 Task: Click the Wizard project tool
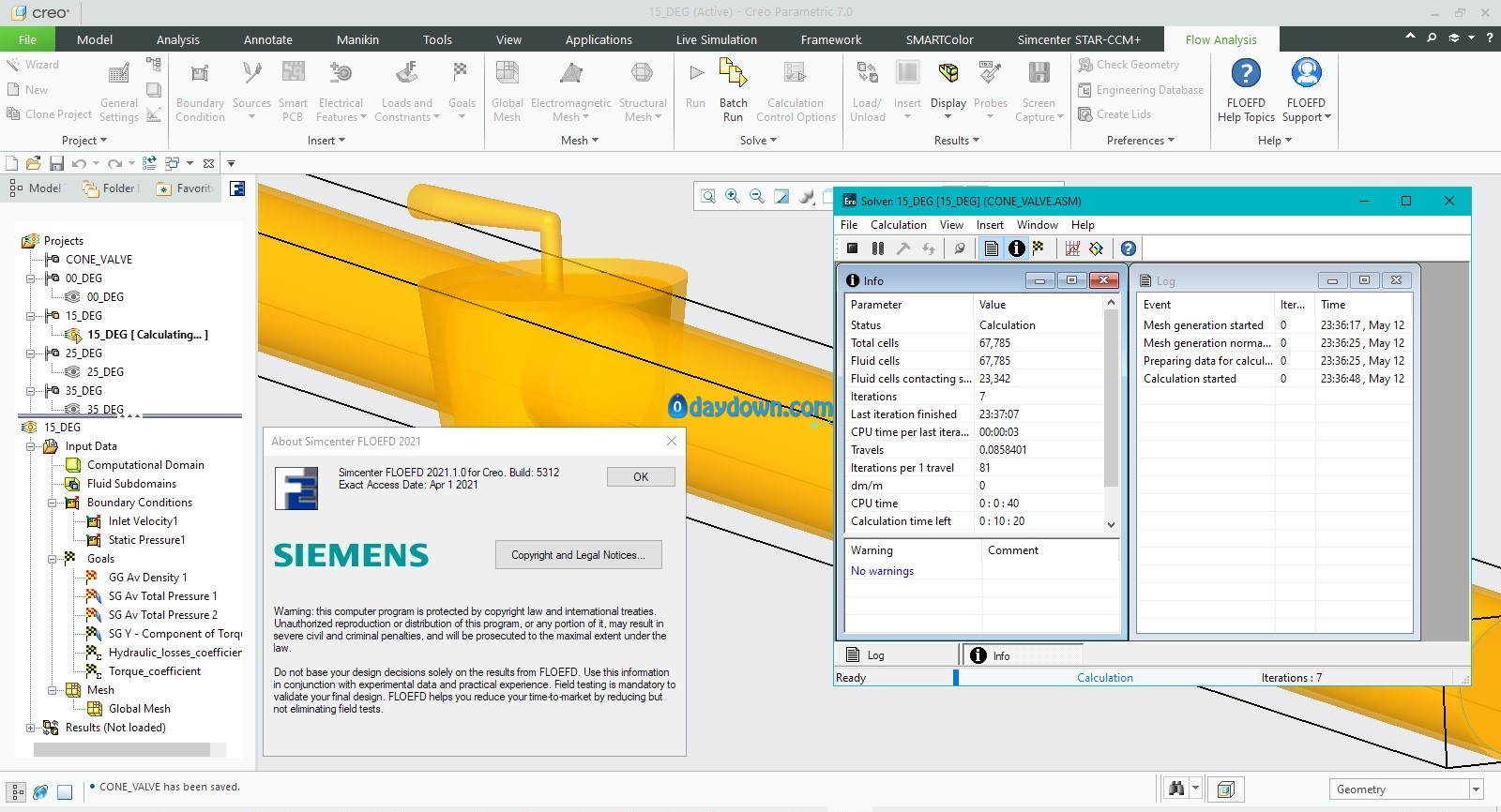[33, 65]
